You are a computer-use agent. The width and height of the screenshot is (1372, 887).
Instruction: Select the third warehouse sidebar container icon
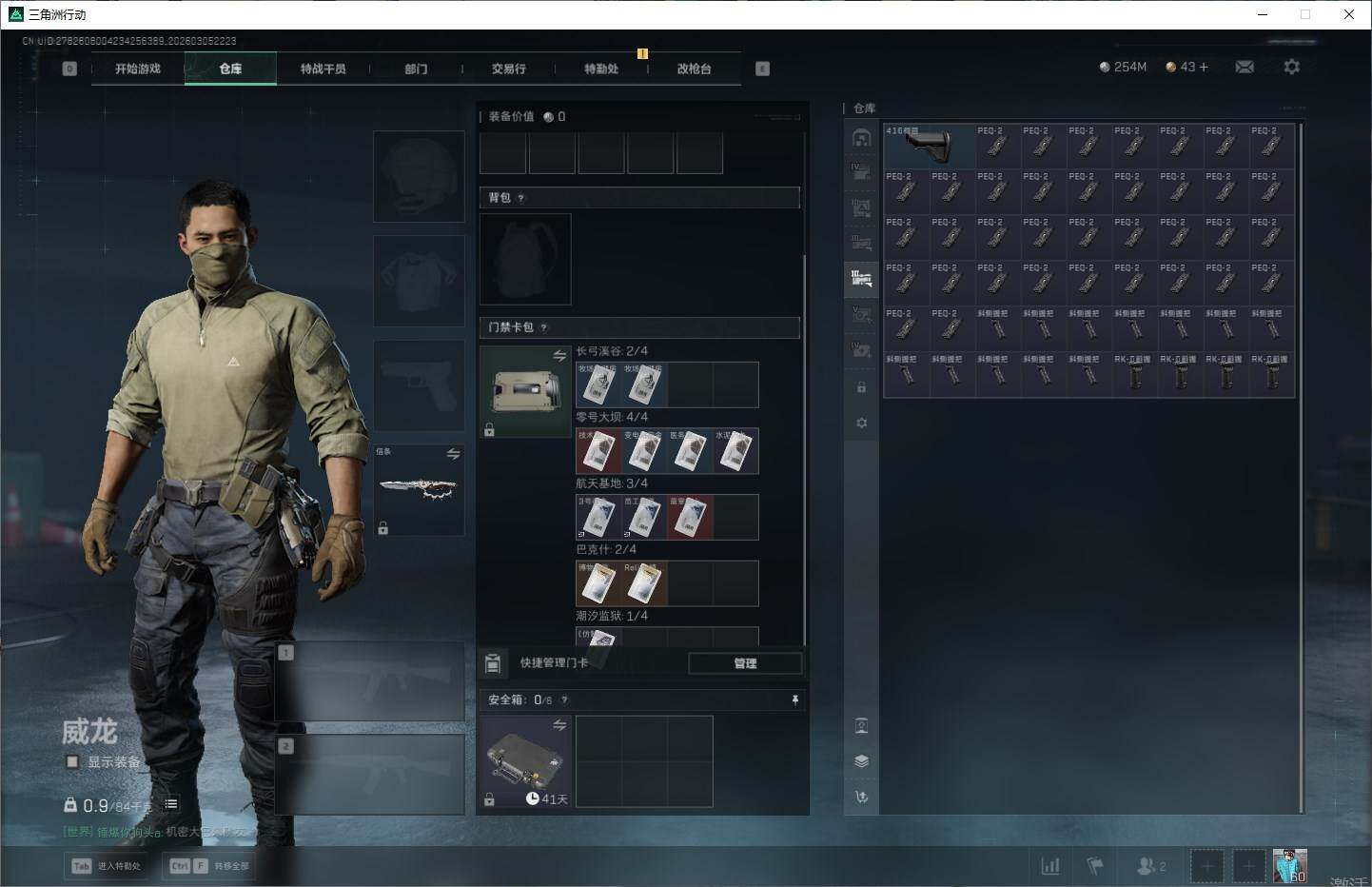pyautogui.click(x=861, y=207)
